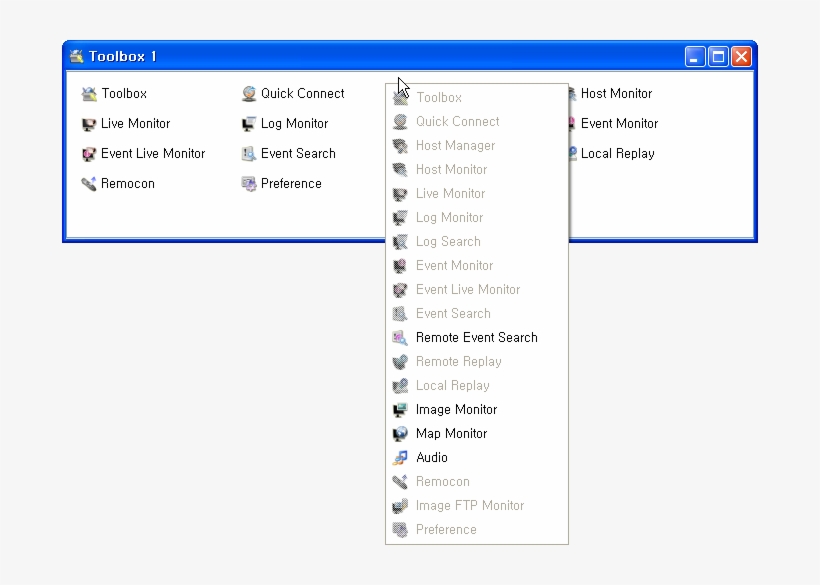Open Event Search from the toolbox
The image size is (820, 585).
click(290, 153)
